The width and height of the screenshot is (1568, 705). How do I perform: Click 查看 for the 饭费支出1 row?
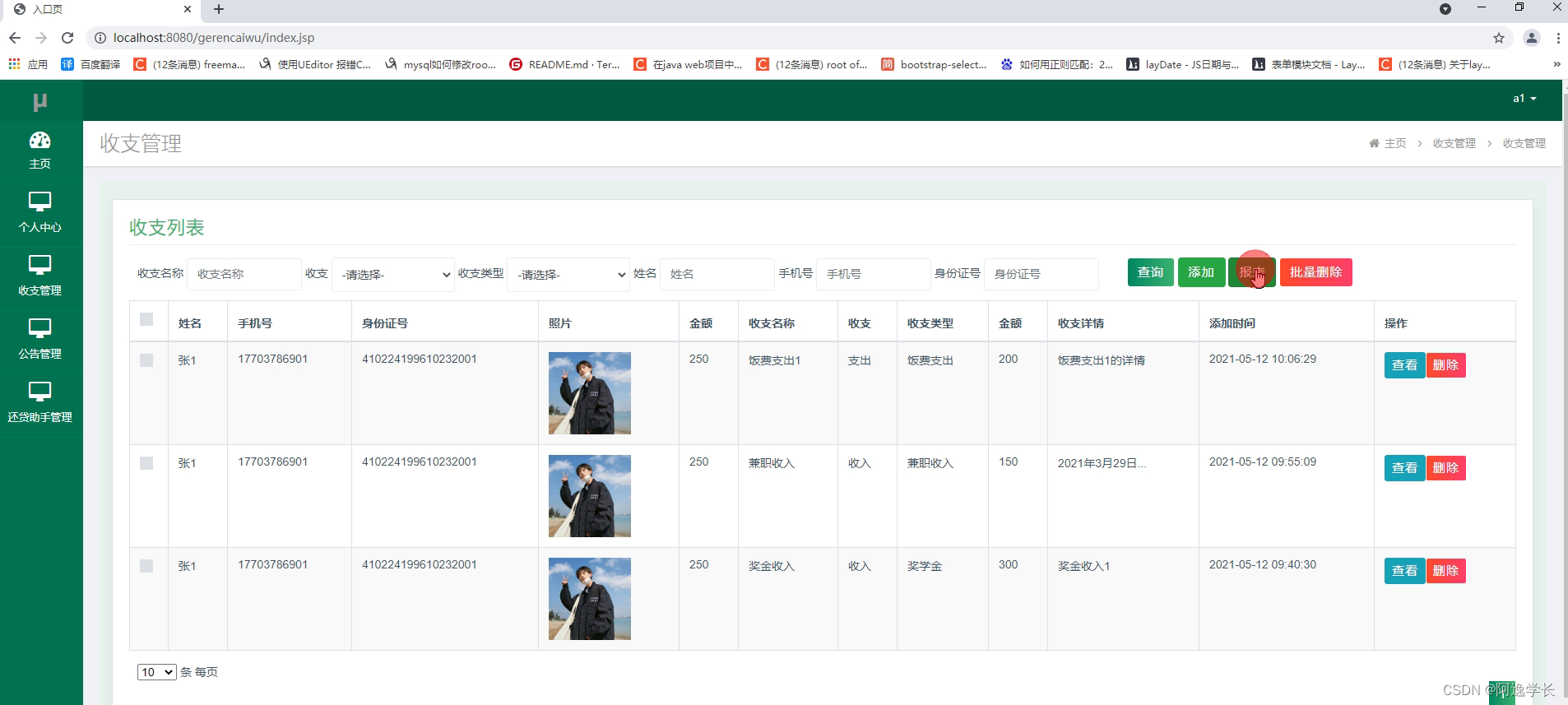coord(1404,365)
